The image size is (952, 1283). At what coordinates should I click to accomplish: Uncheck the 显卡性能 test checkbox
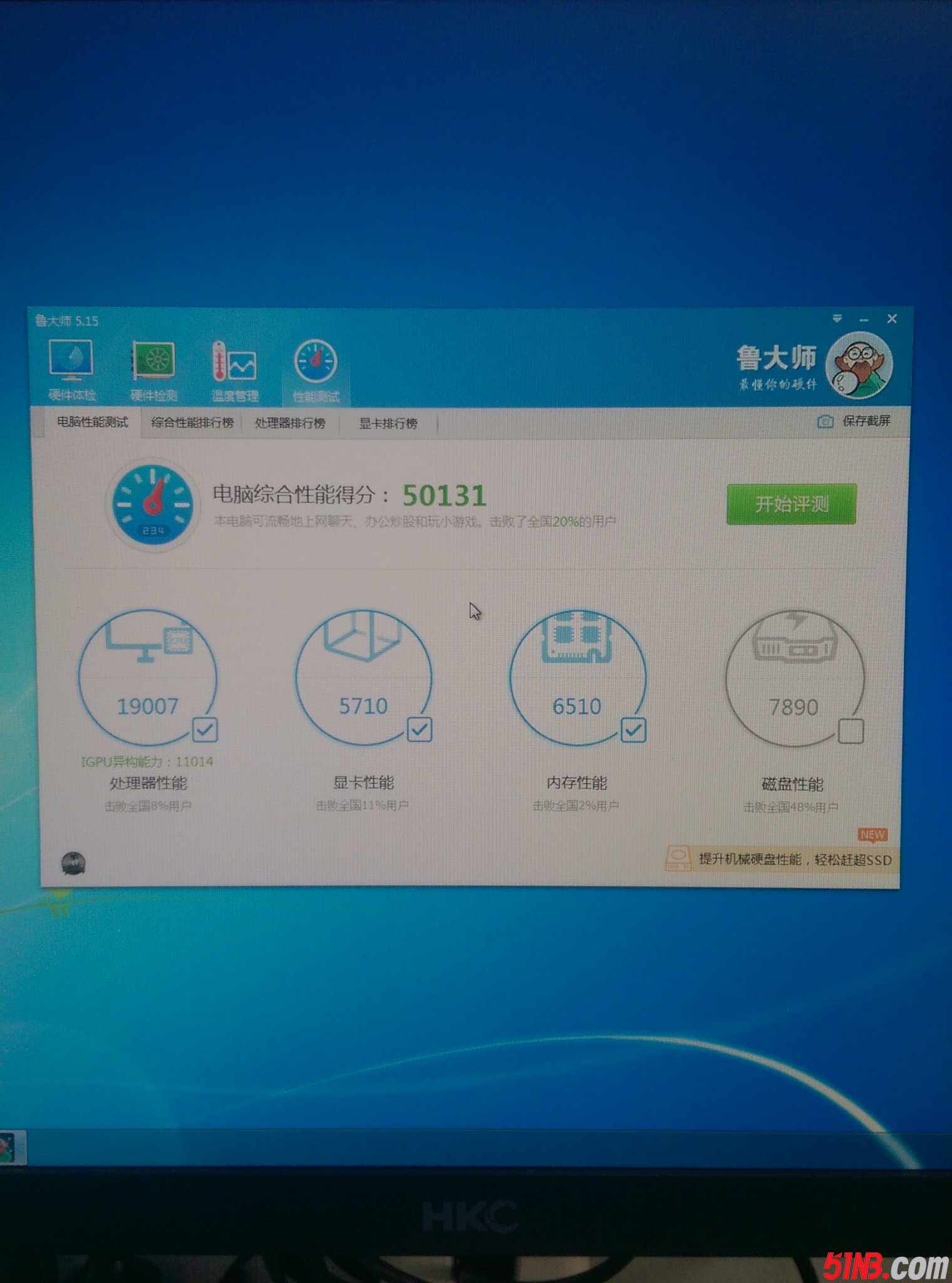pyautogui.click(x=420, y=729)
